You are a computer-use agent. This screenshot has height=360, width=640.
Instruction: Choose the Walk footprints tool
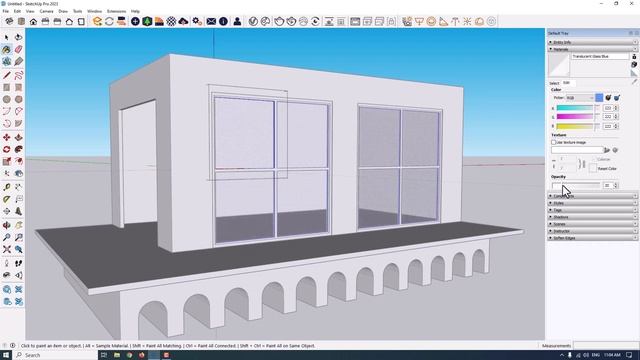click(18, 263)
